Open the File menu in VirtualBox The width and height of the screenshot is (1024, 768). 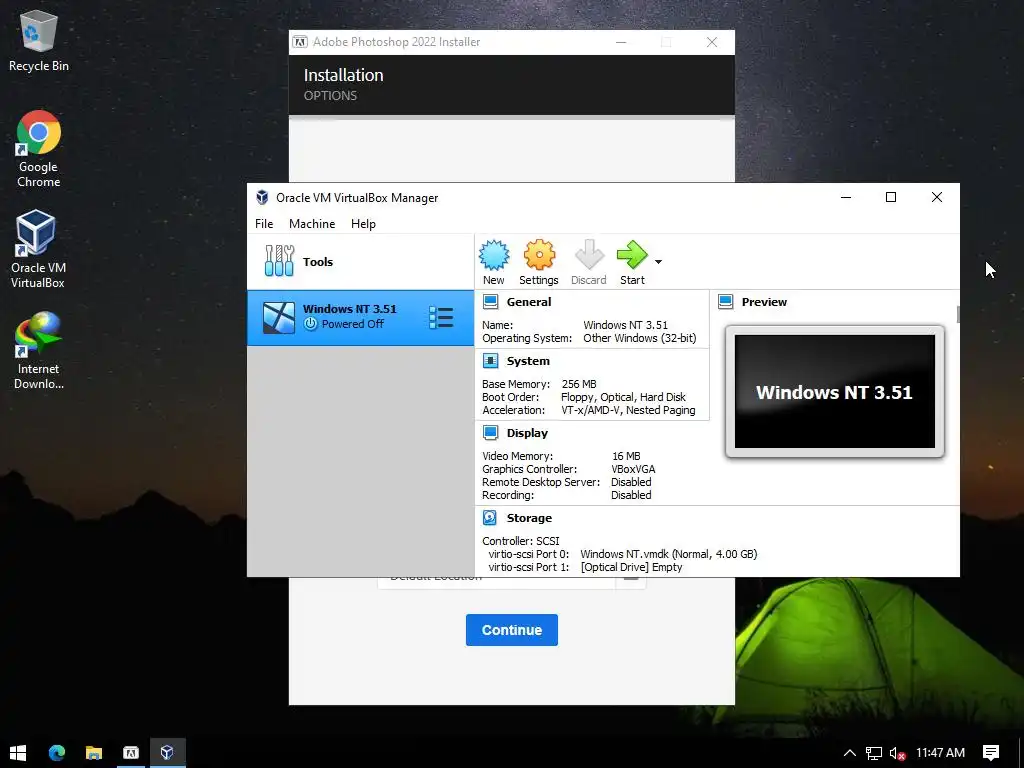(x=264, y=224)
